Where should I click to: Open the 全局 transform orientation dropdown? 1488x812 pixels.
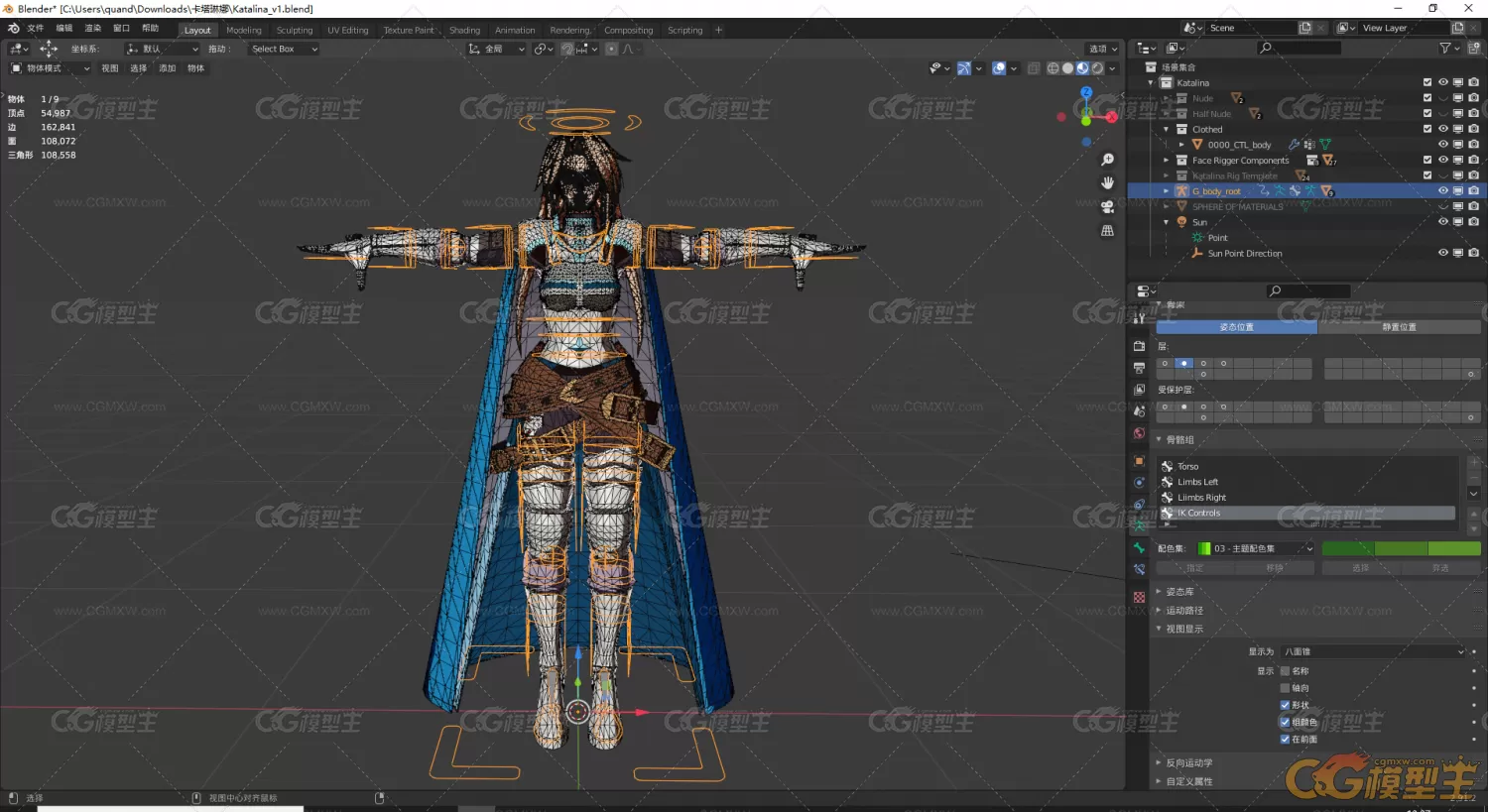[496, 49]
